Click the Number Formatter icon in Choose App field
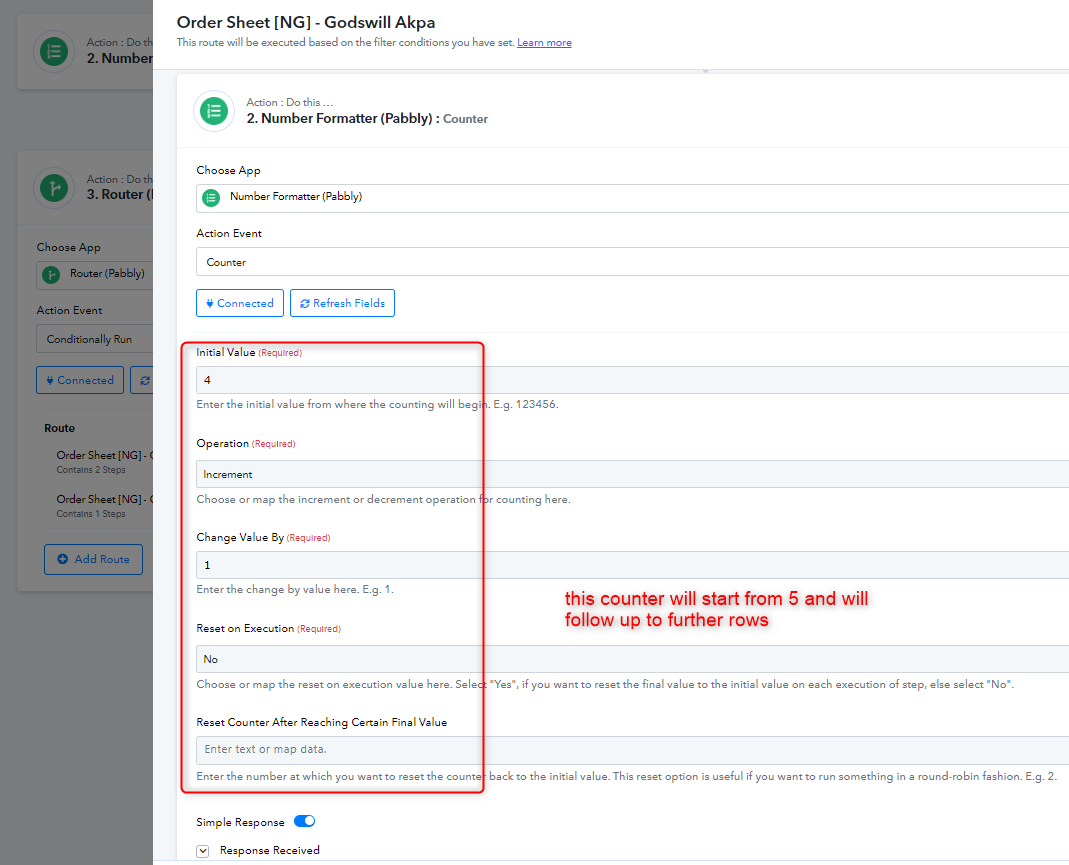Viewport: 1069px width, 865px height. click(211, 198)
